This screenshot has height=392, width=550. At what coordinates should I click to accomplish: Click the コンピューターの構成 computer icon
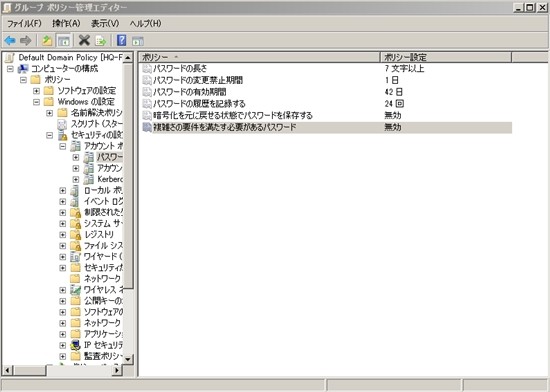click(x=23, y=68)
